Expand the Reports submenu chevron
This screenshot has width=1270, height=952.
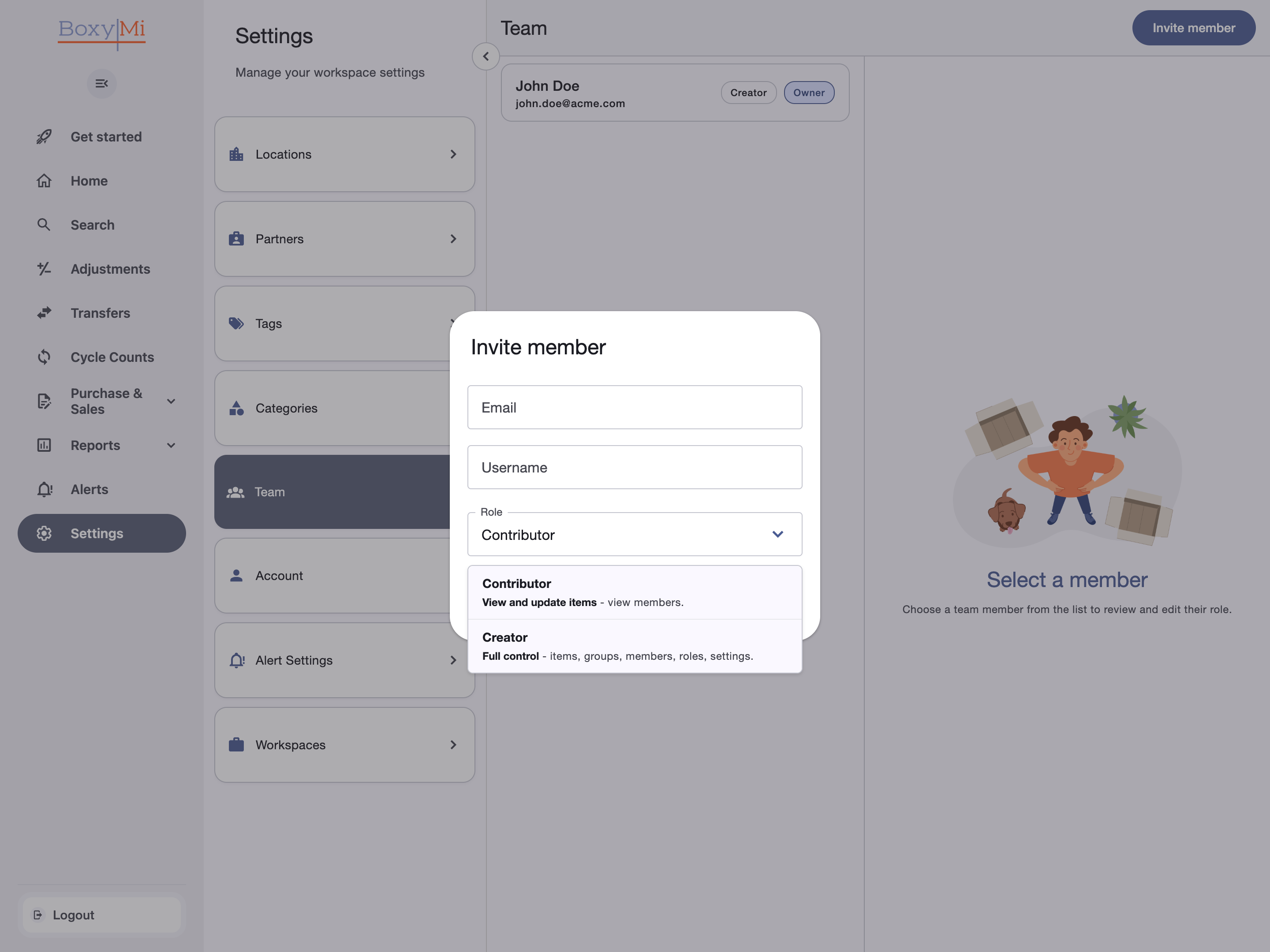(x=171, y=445)
